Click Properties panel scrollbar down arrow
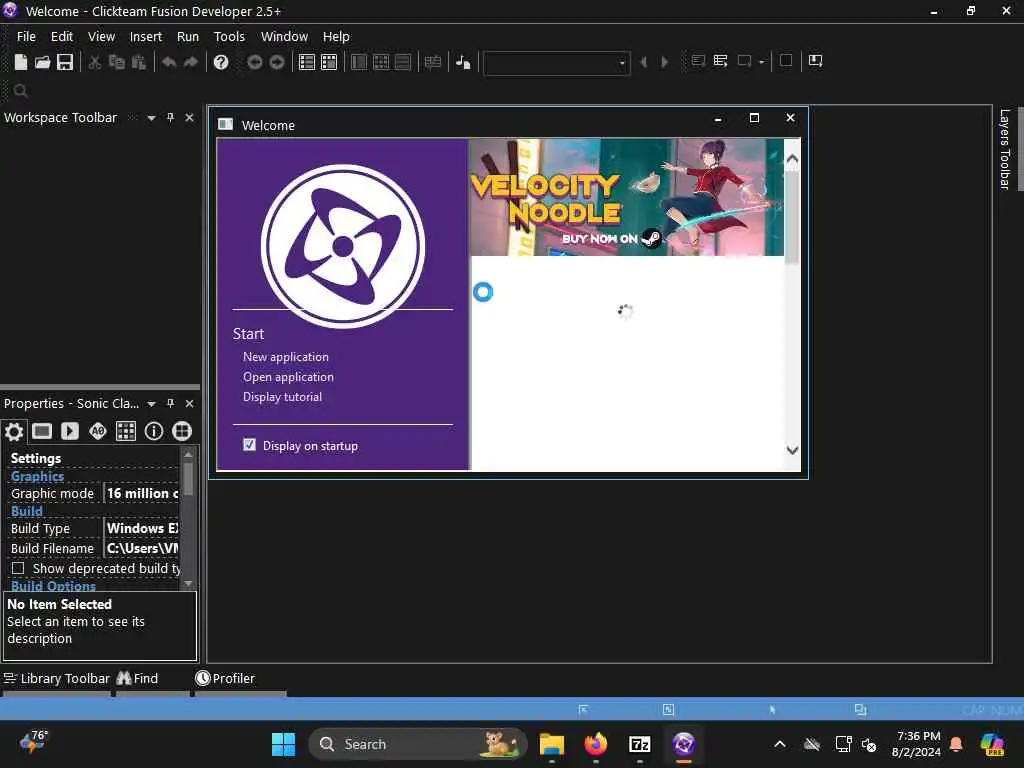This screenshot has width=1024, height=768. [188, 583]
